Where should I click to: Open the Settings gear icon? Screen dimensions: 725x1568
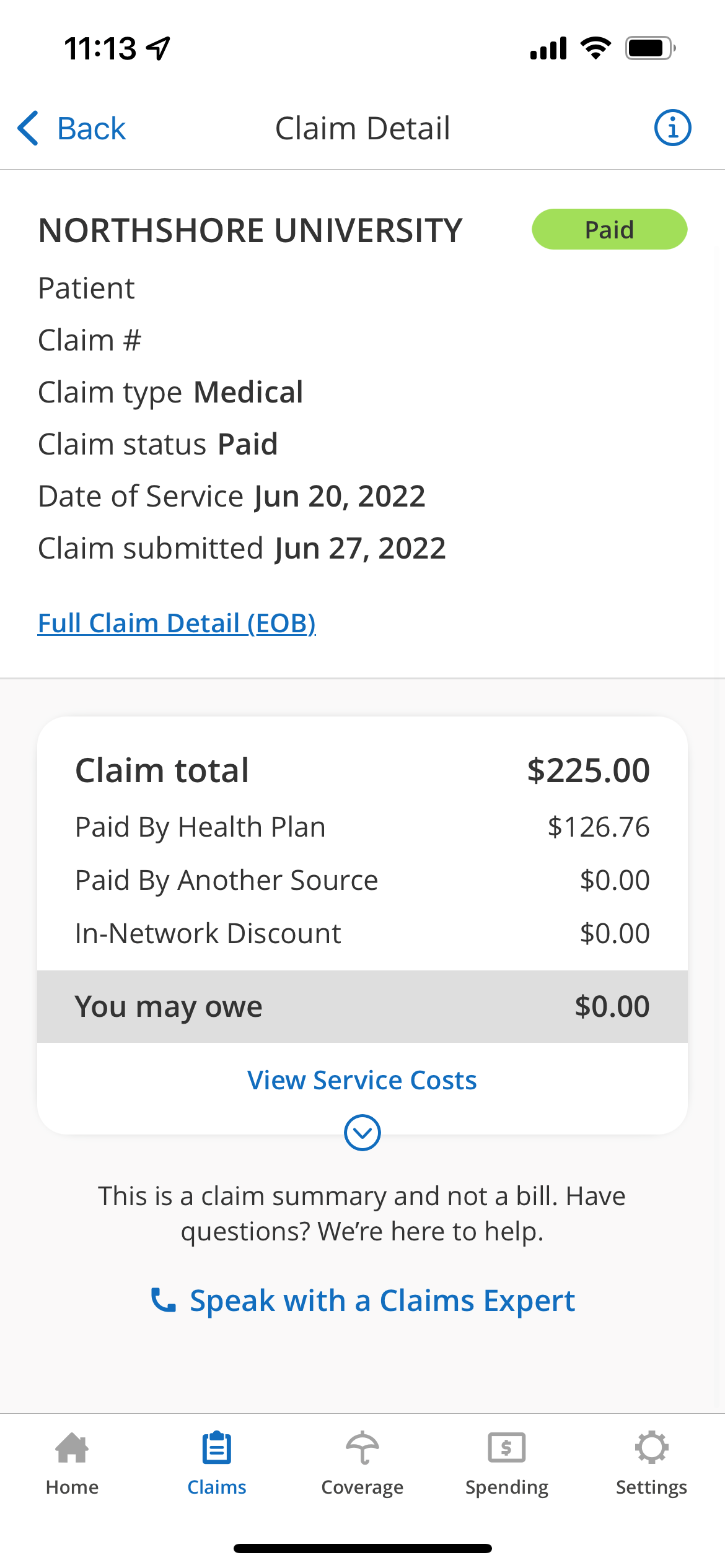(x=651, y=1448)
